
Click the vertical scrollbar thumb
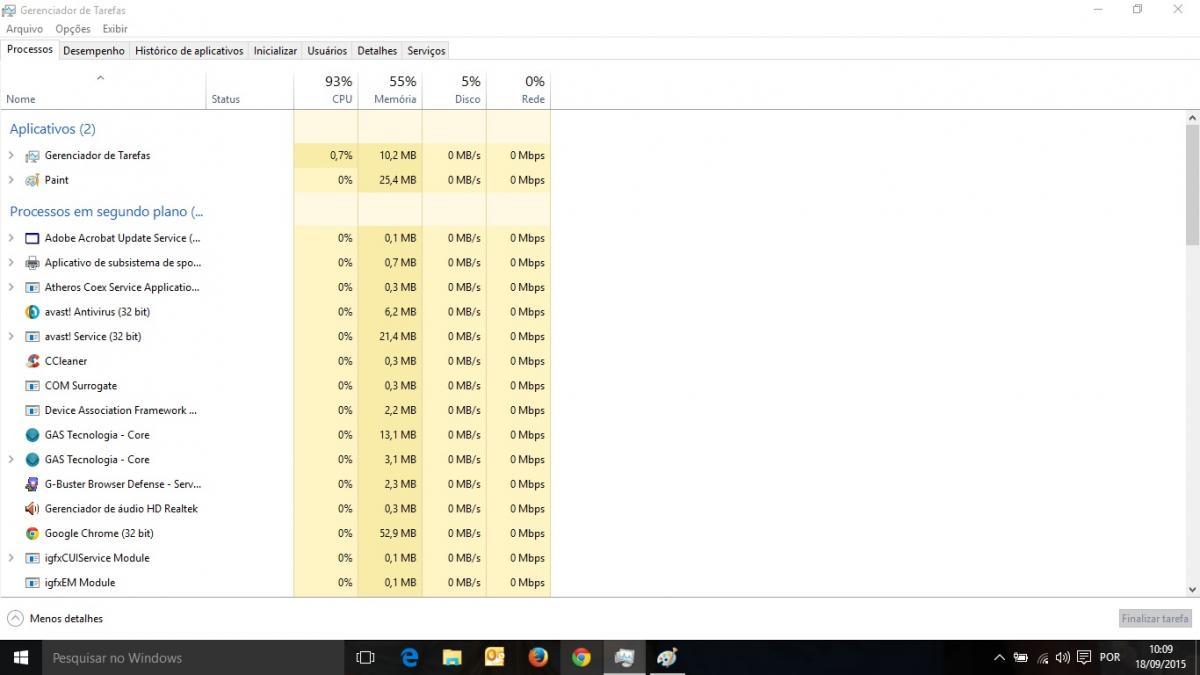click(x=1192, y=185)
